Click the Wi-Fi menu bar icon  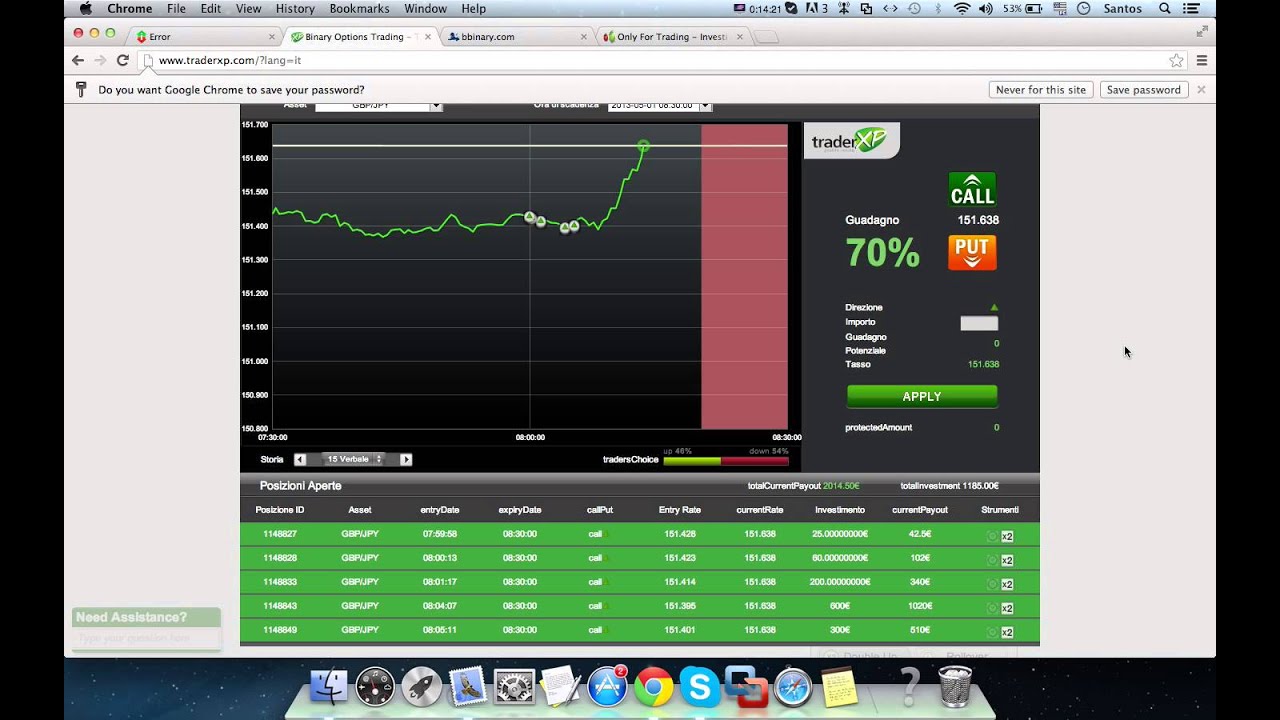(962, 8)
